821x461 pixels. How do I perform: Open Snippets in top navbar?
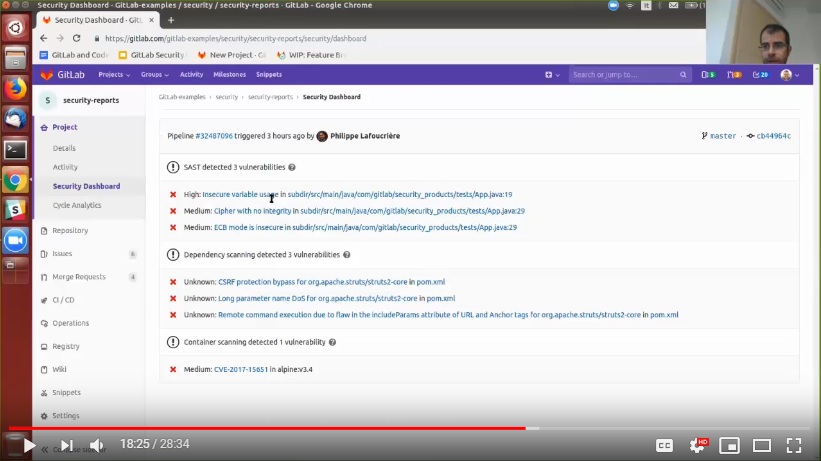tap(269, 75)
